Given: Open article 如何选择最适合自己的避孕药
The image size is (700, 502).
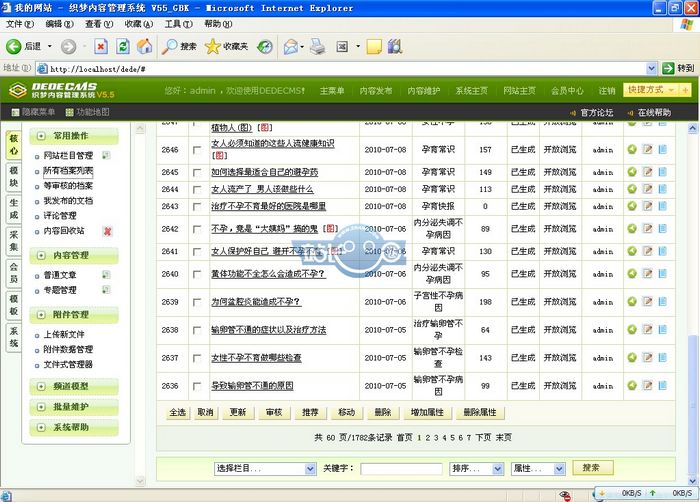Looking at the screenshot, I should [264, 172].
